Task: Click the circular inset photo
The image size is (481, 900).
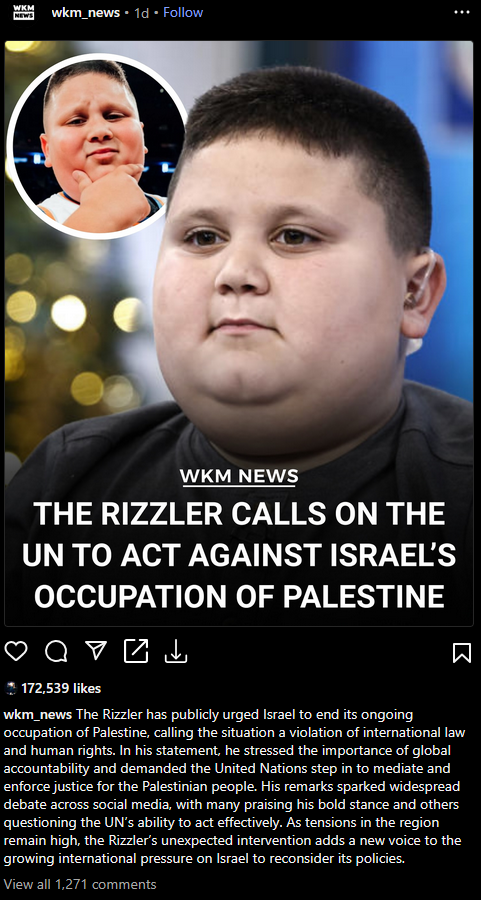Action: click(97, 146)
